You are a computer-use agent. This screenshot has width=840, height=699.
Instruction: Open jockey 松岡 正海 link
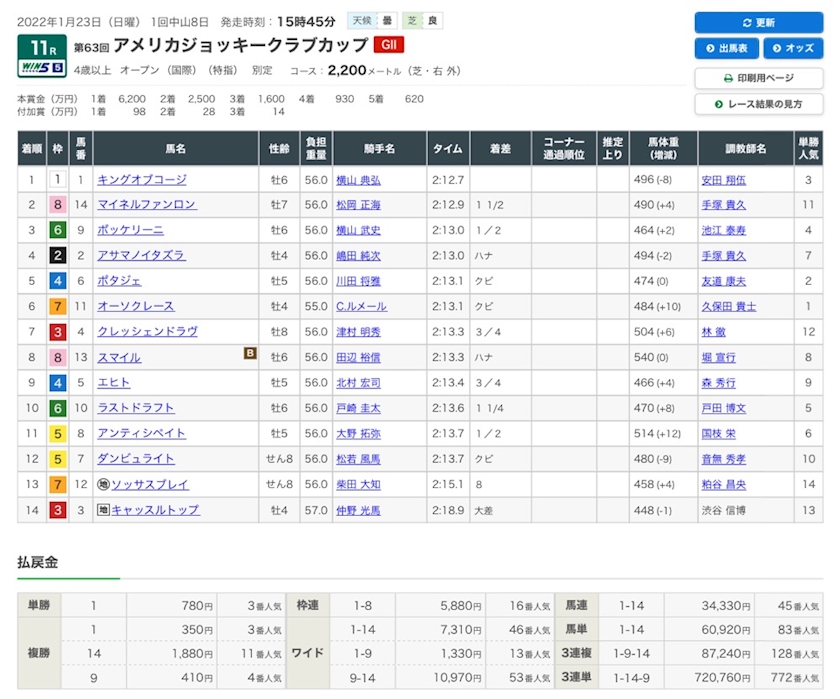[x=358, y=205]
